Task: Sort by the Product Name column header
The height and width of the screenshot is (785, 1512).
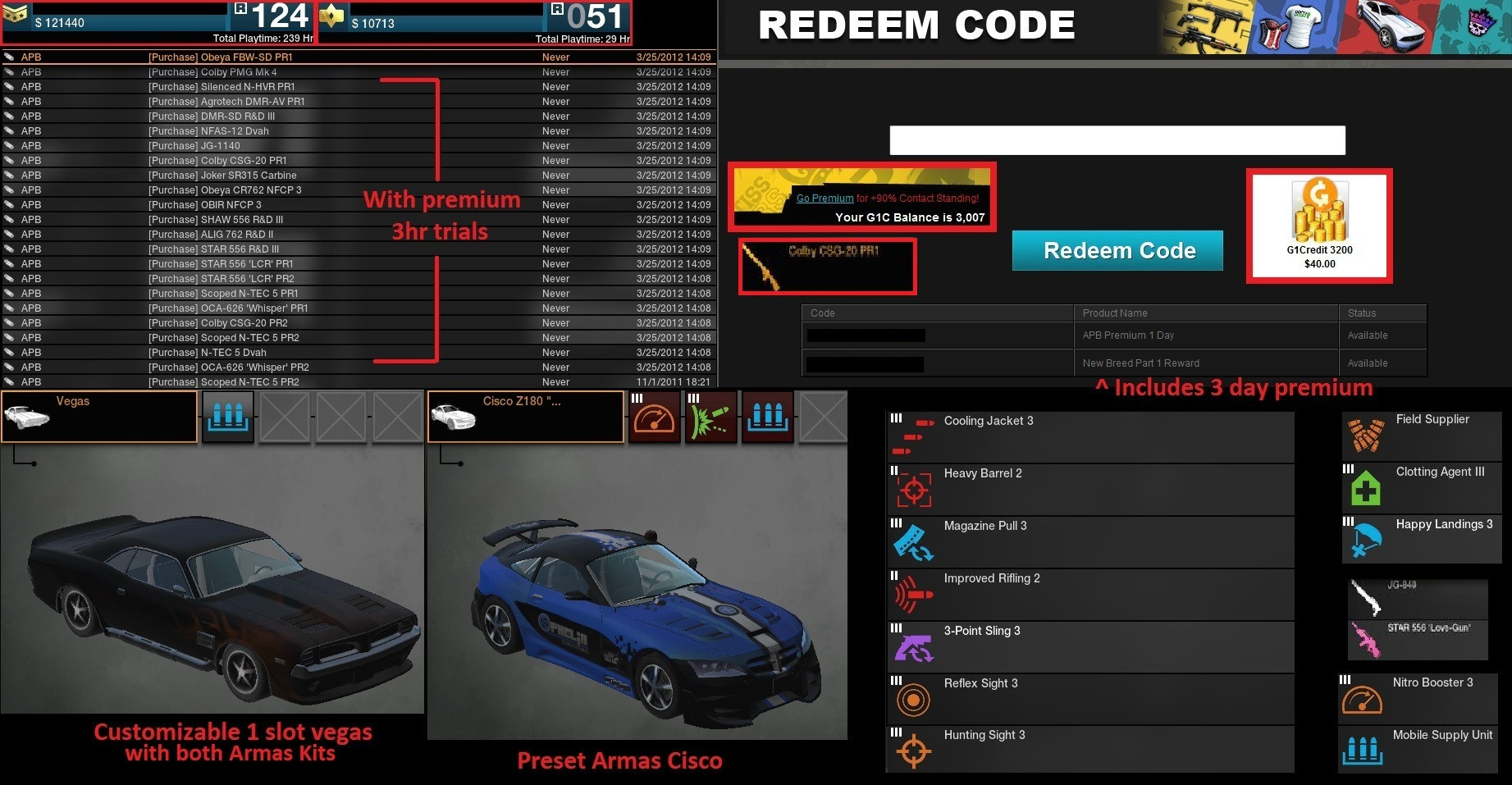Action: (x=1206, y=313)
